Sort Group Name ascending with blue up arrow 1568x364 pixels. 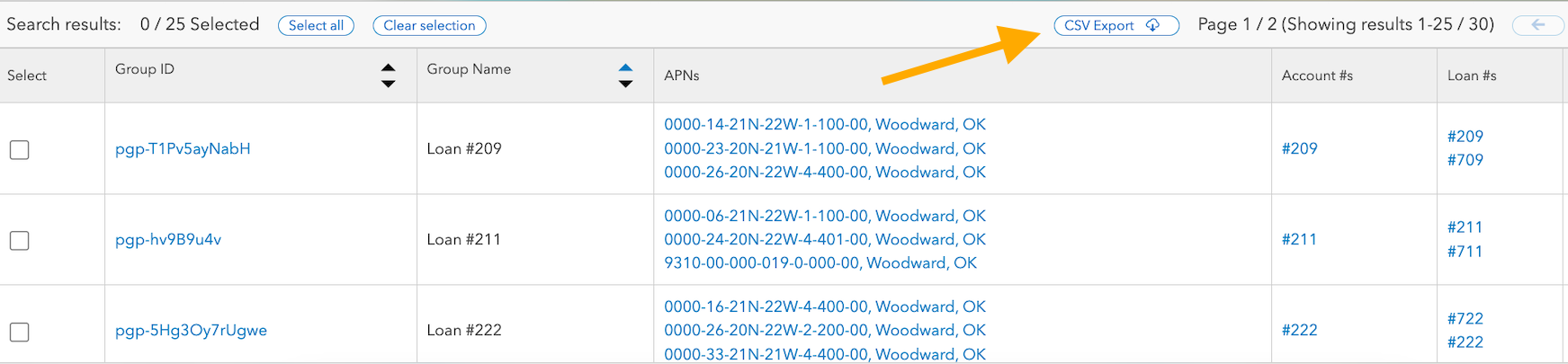tap(625, 67)
